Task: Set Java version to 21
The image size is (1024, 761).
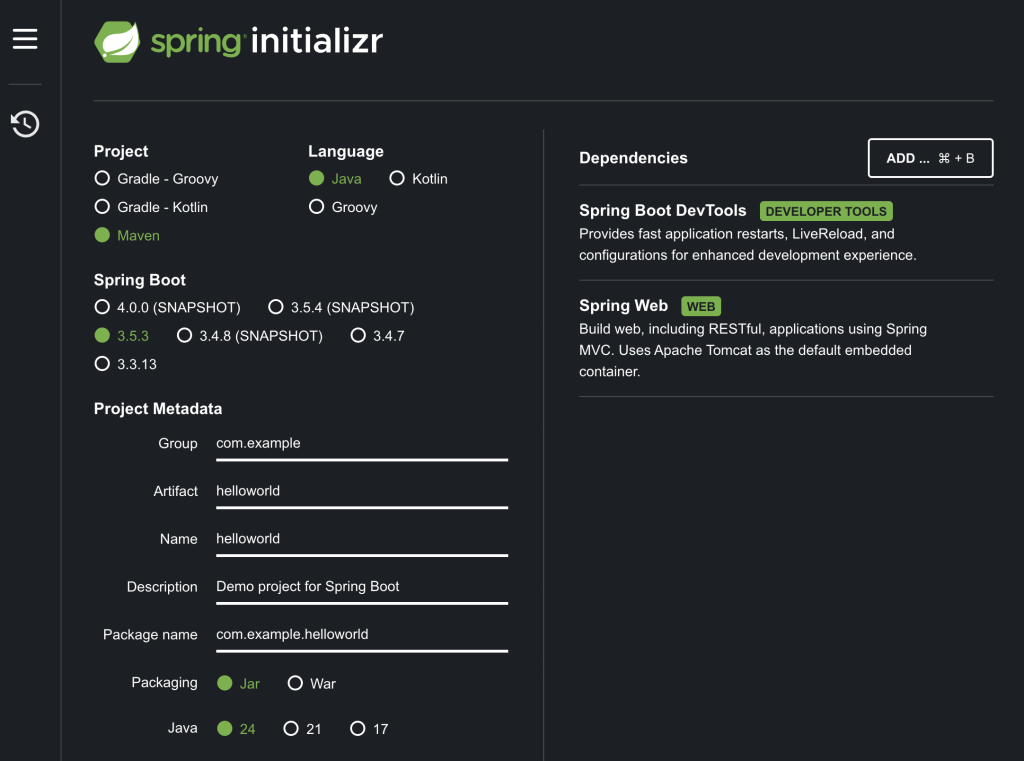Action: pos(302,728)
